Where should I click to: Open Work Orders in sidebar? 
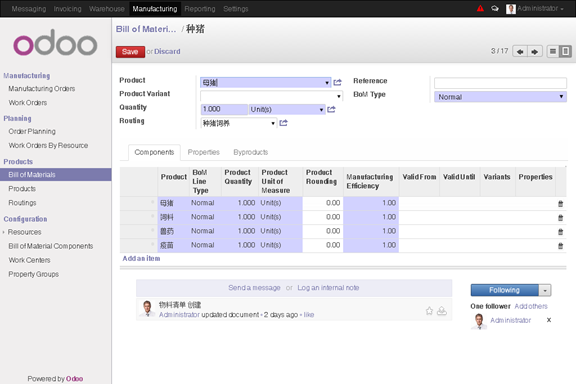pyautogui.click(x=28, y=103)
